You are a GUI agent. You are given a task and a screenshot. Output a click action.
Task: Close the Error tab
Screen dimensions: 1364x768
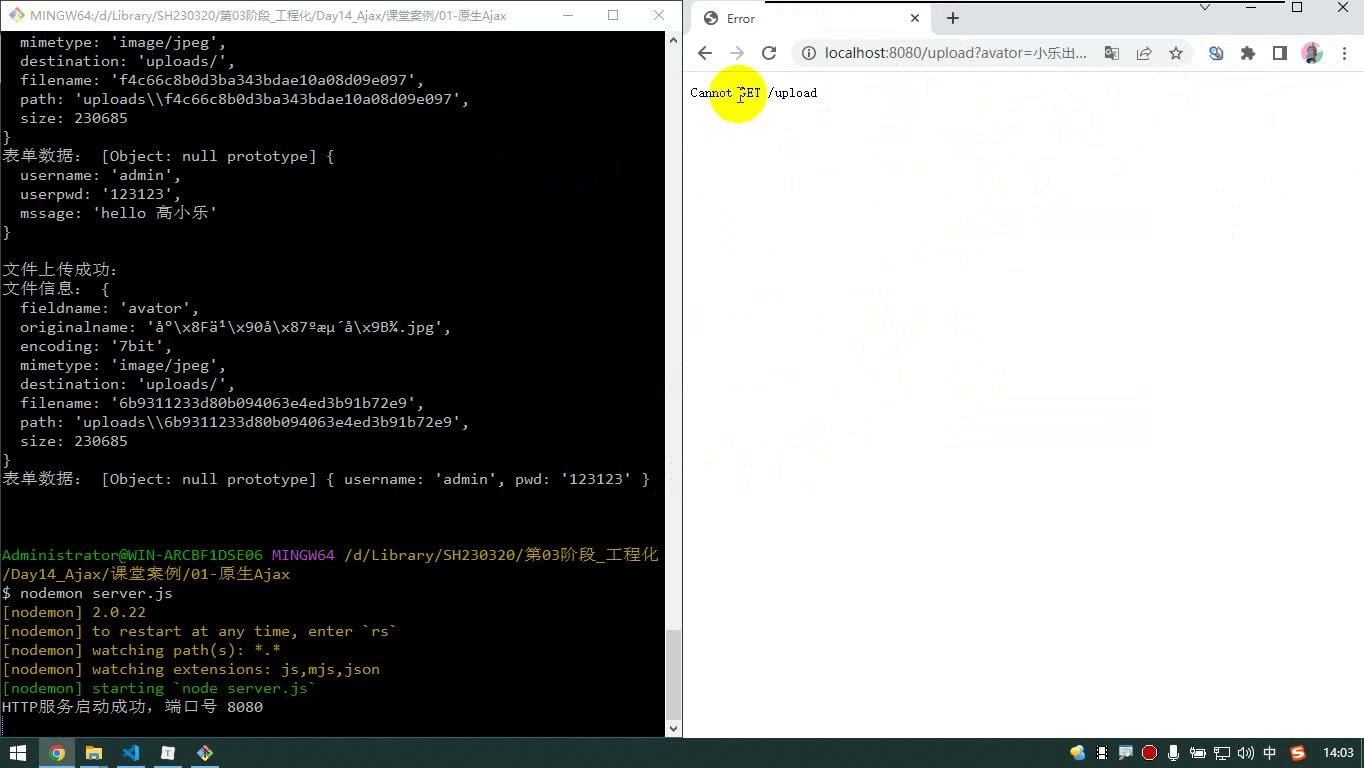point(915,18)
